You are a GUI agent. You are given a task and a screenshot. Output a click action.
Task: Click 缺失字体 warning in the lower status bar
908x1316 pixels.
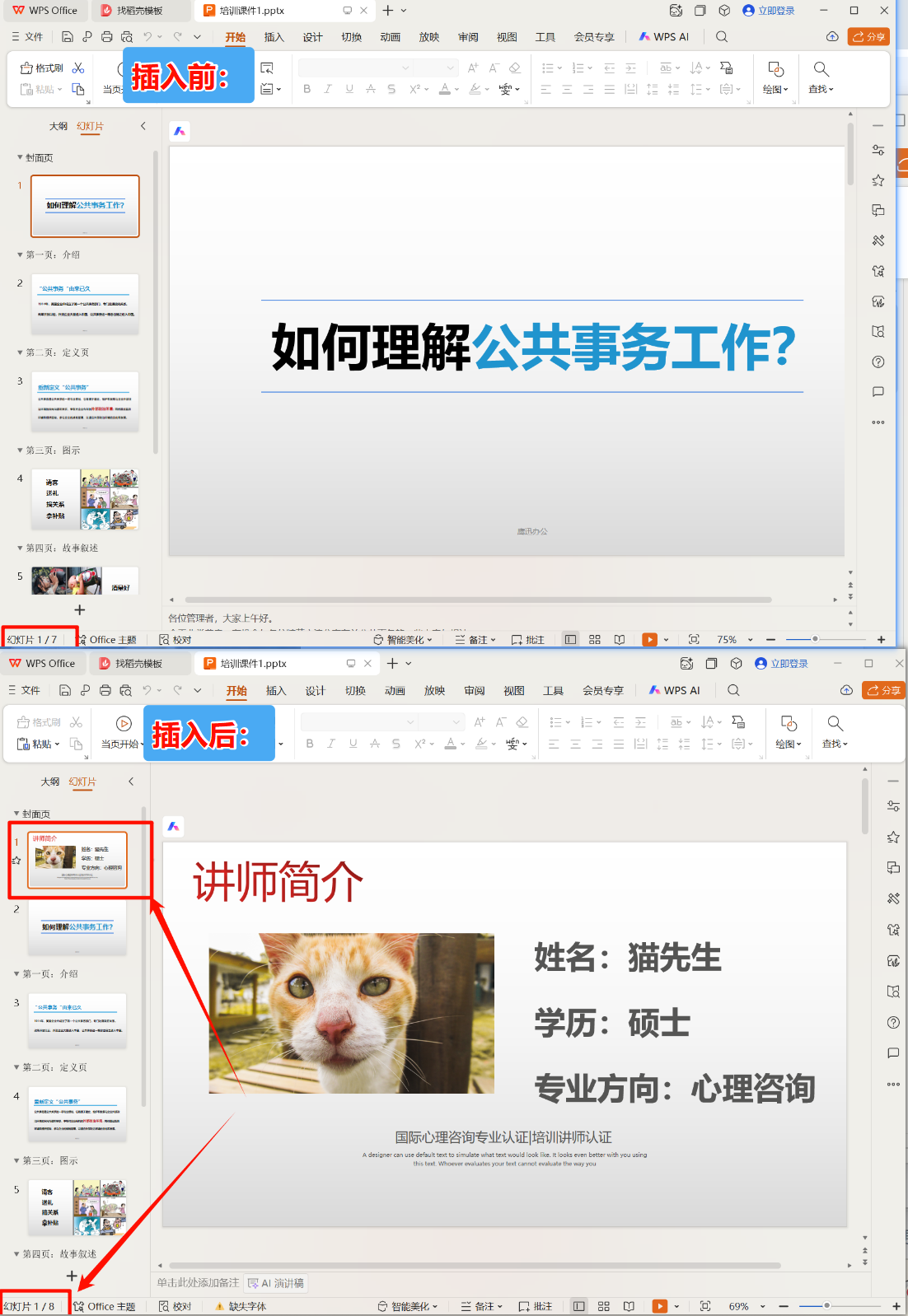click(x=241, y=1306)
